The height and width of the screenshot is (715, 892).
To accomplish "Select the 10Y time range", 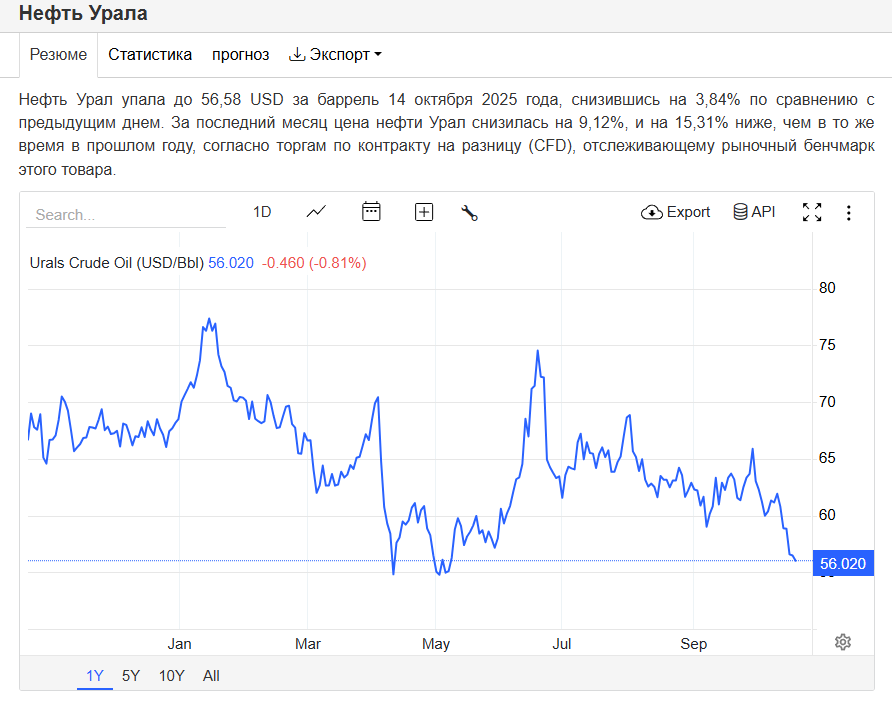I will (171, 676).
